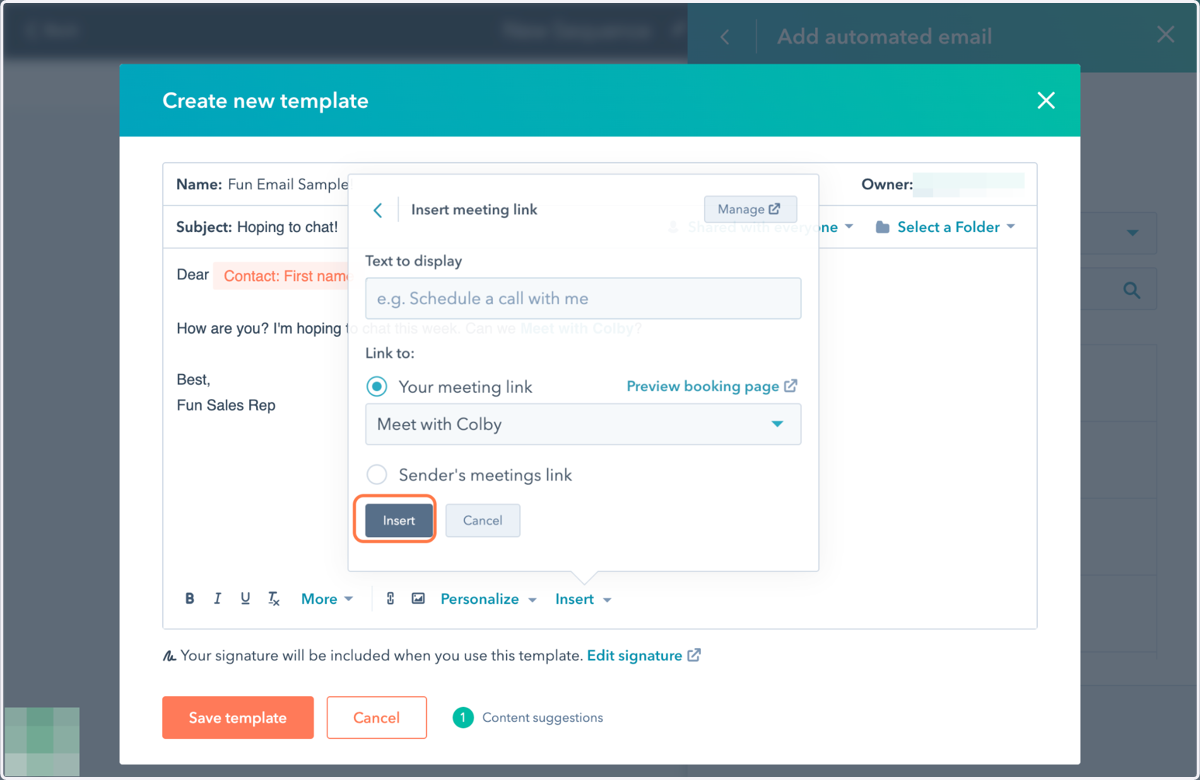
Task: Click the Fun Sales Rep signature line
Action: [x=226, y=405]
